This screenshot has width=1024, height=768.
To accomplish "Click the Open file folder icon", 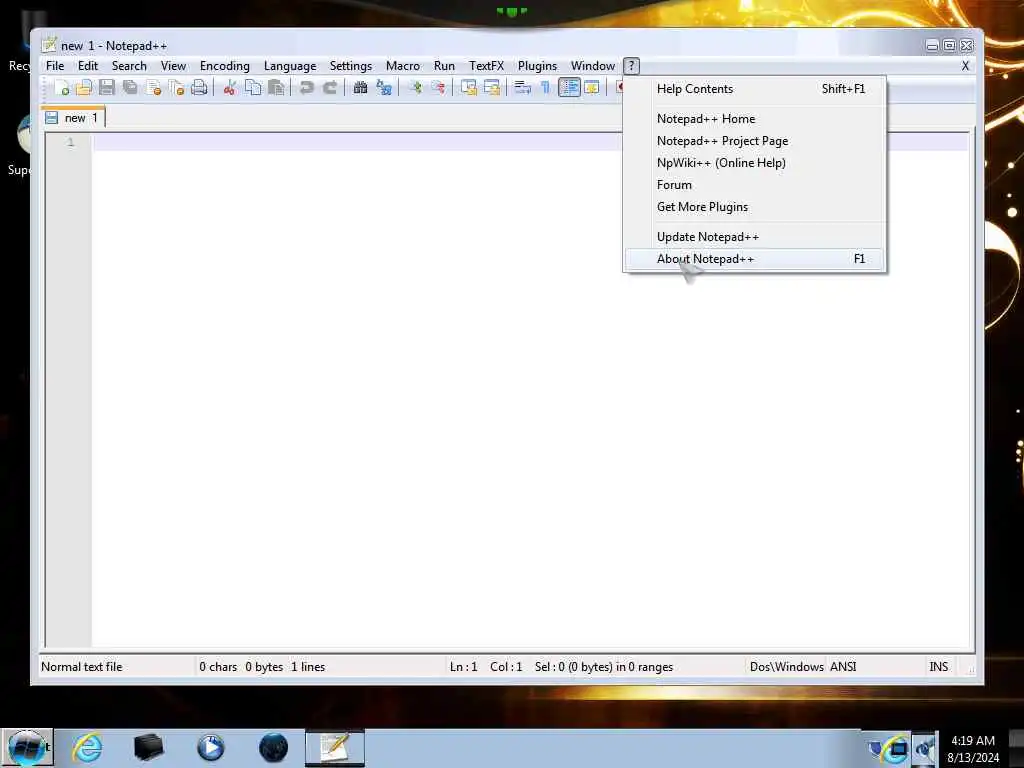I will point(84,88).
